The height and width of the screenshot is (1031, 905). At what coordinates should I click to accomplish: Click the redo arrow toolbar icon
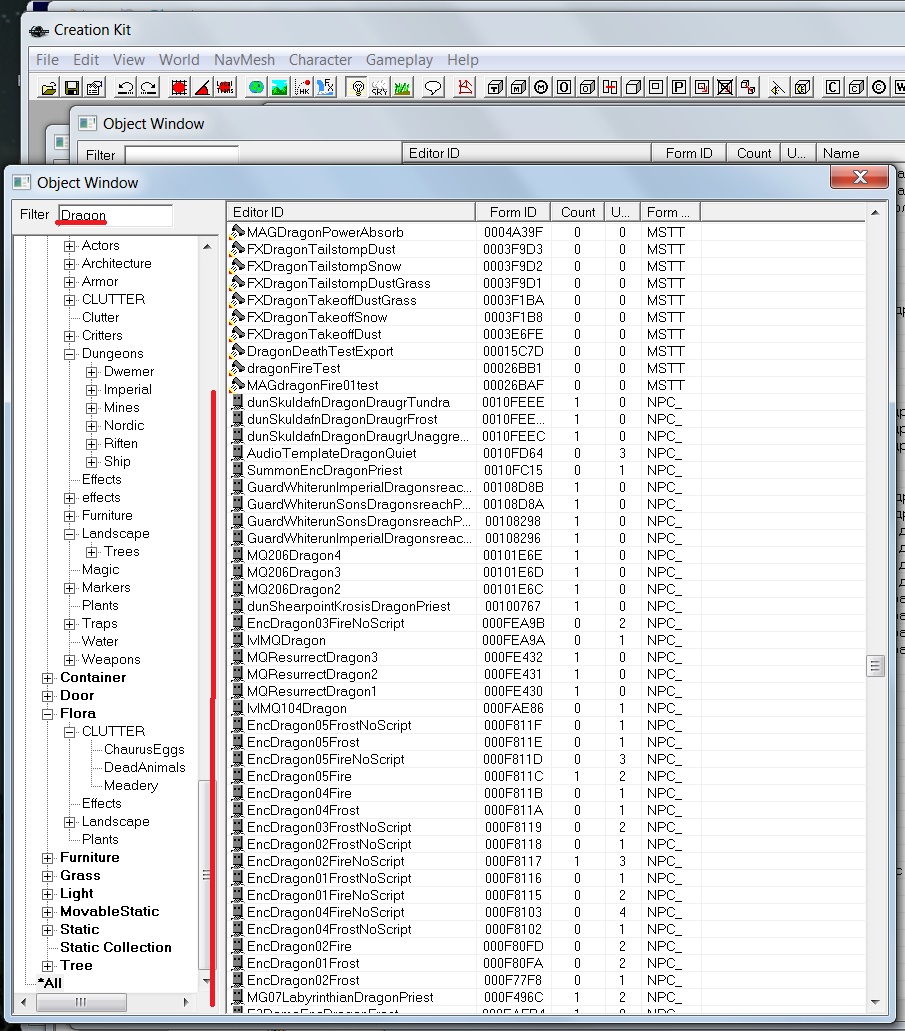tap(148, 88)
